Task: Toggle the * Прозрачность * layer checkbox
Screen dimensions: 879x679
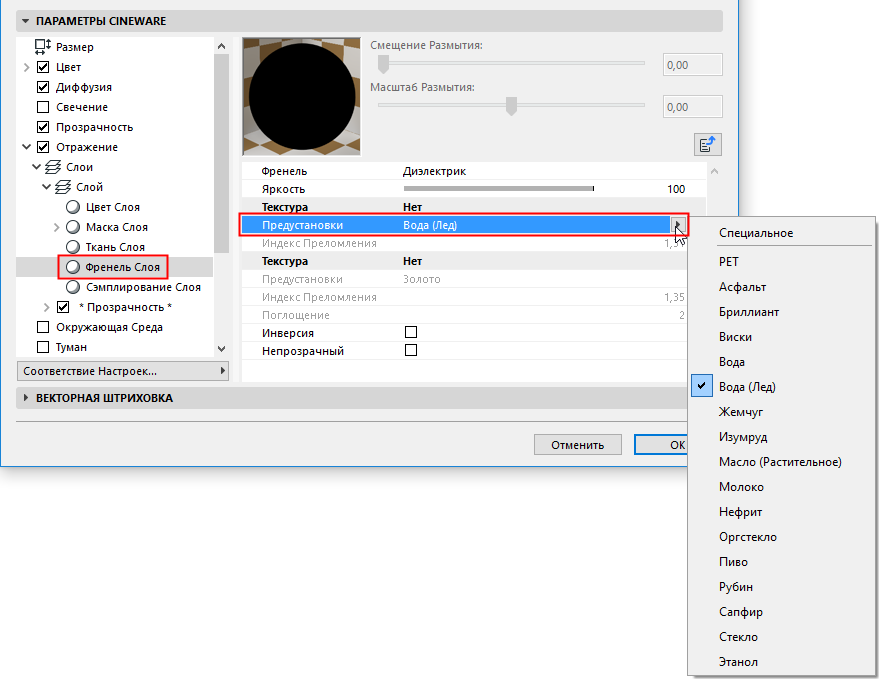Action: (63, 307)
